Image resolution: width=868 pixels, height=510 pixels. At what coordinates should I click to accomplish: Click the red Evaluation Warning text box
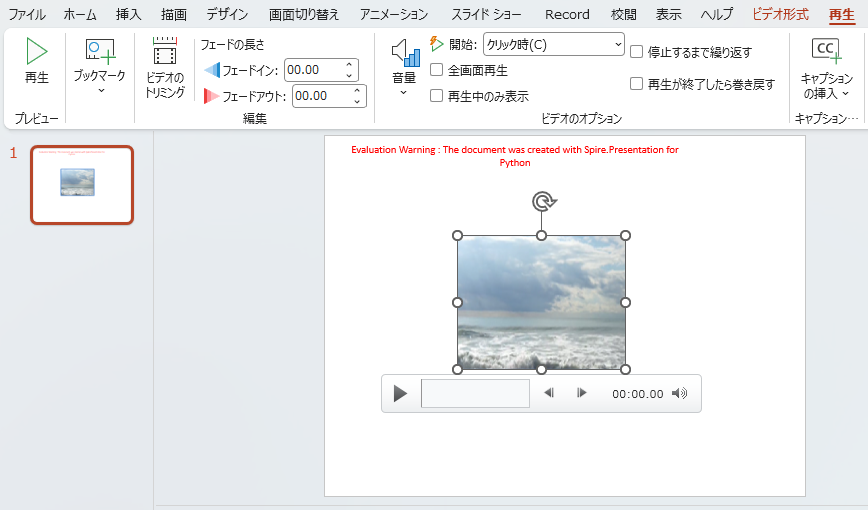pos(514,156)
